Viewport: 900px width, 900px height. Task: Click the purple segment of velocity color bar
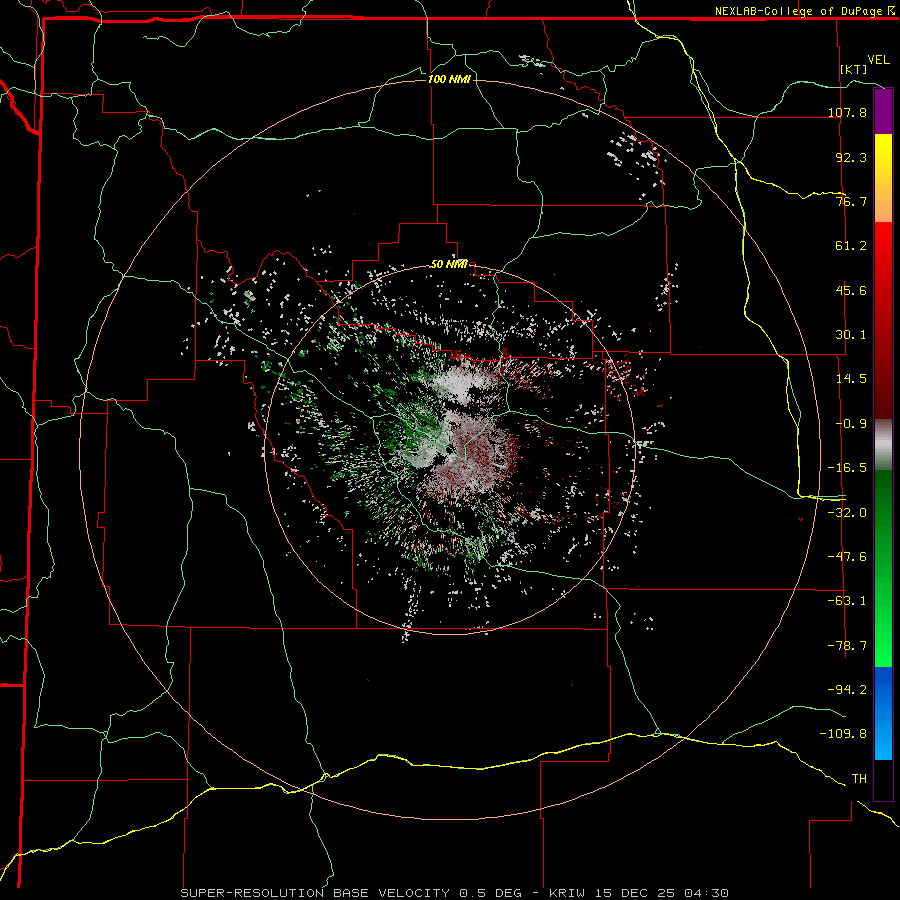tap(883, 112)
